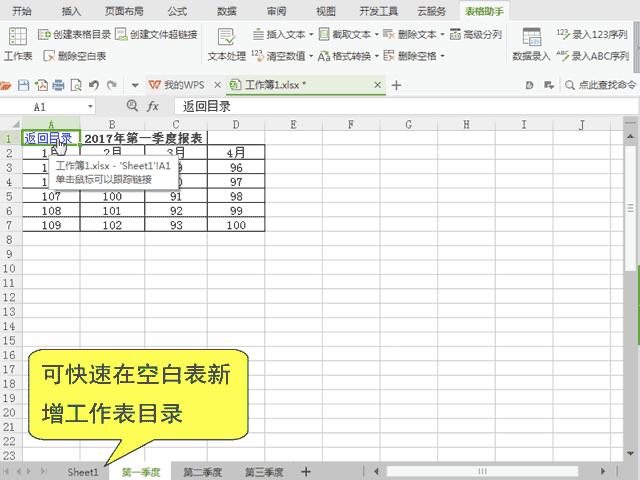Open the 页面布局 ribbon tab

coord(124,11)
